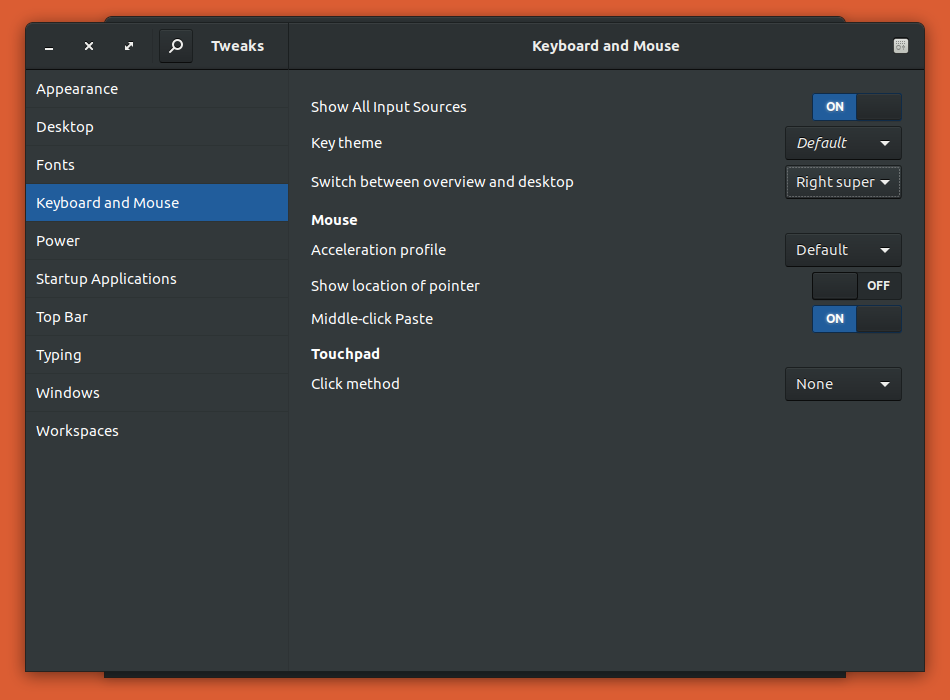The height and width of the screenshot is (700, 950).
Task: Switch to the Top Bar settings
Action: tap(157, 317)
